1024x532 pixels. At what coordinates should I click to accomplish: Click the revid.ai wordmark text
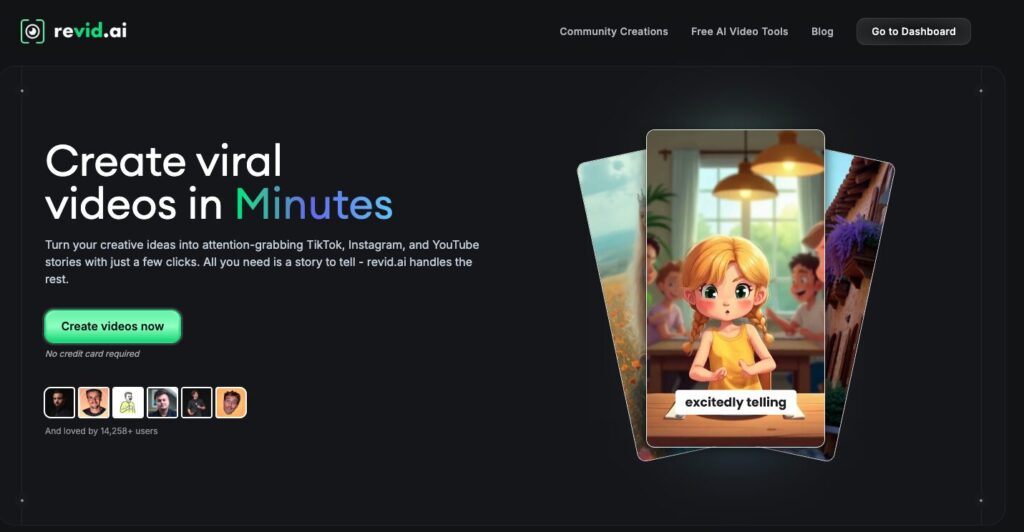click(90, 31)
